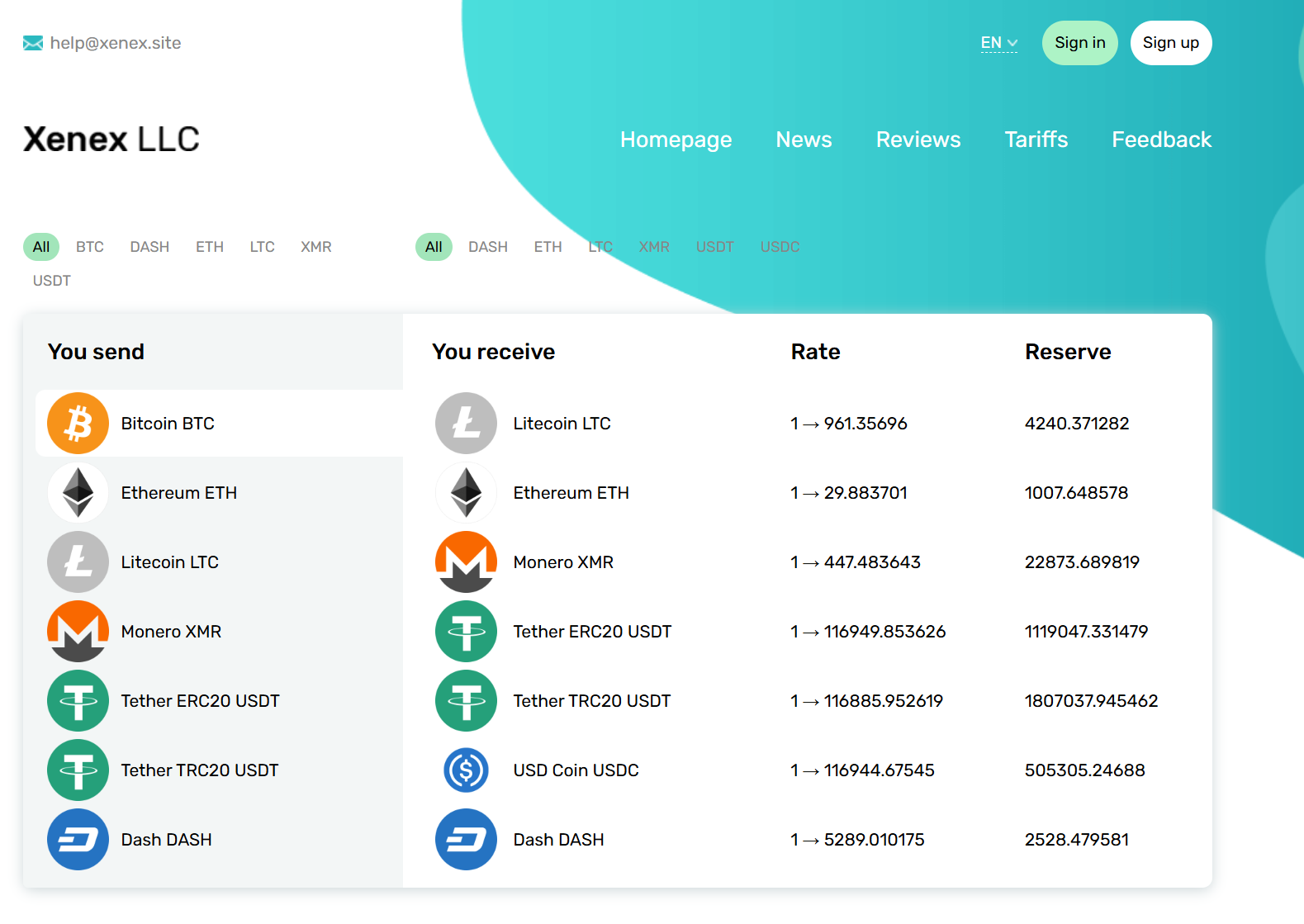Choose Litecoin LTC label in send list
This screenshot has width=1304, height=924.
[170, 562]
